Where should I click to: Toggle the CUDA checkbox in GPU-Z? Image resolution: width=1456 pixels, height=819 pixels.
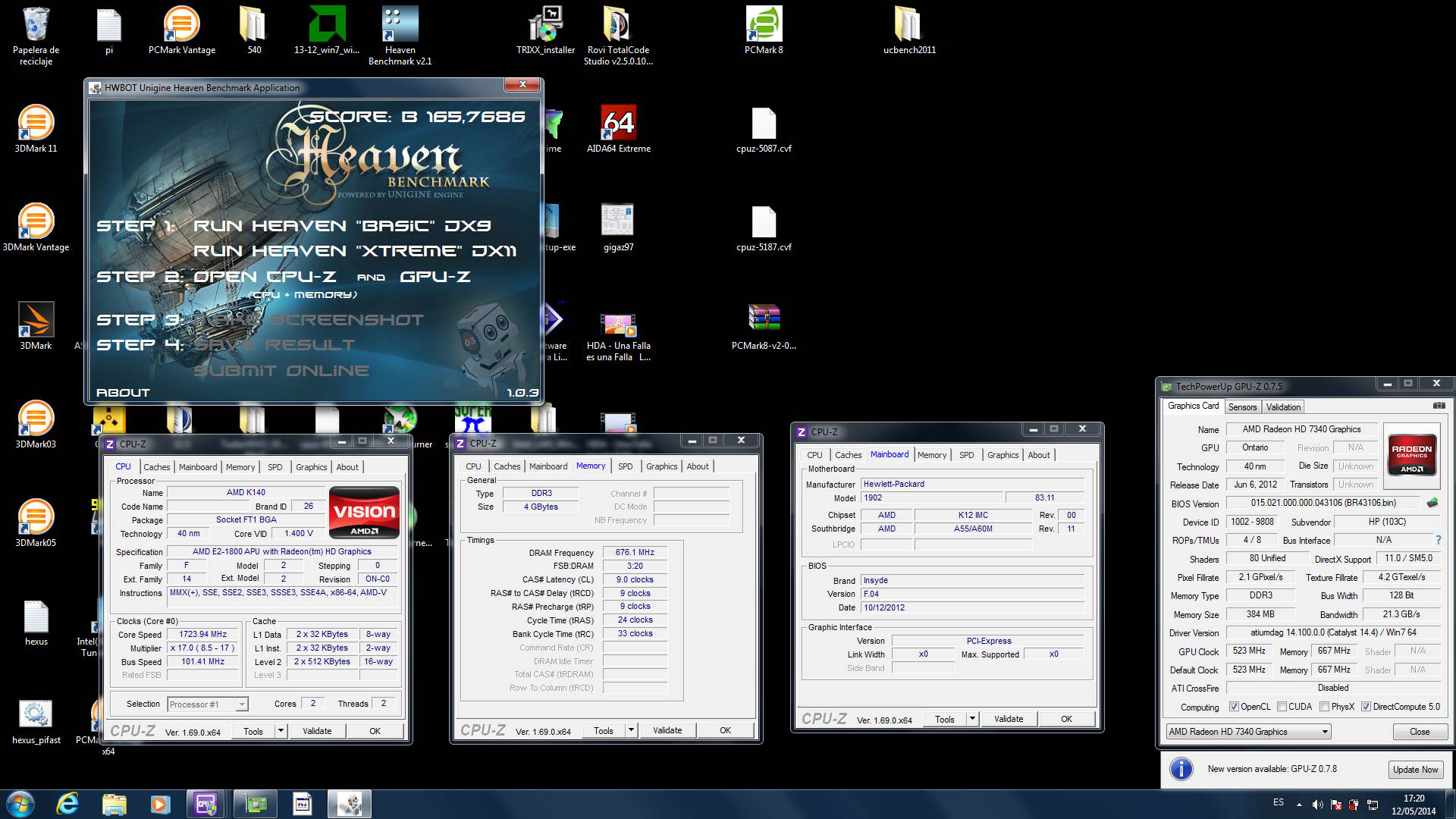click(x=1282, y=707)
